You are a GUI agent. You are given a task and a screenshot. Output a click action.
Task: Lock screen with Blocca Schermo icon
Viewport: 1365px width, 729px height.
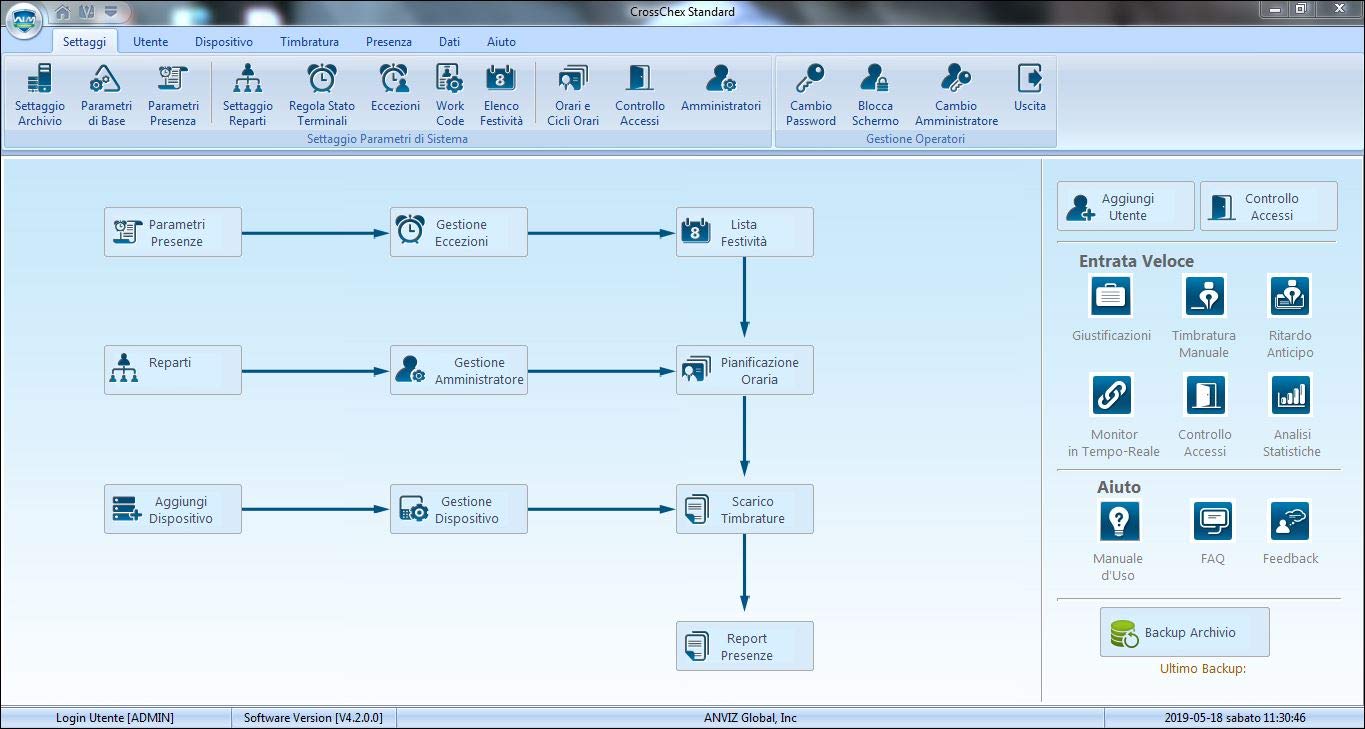pyautogui.click(x=875, y=80)
